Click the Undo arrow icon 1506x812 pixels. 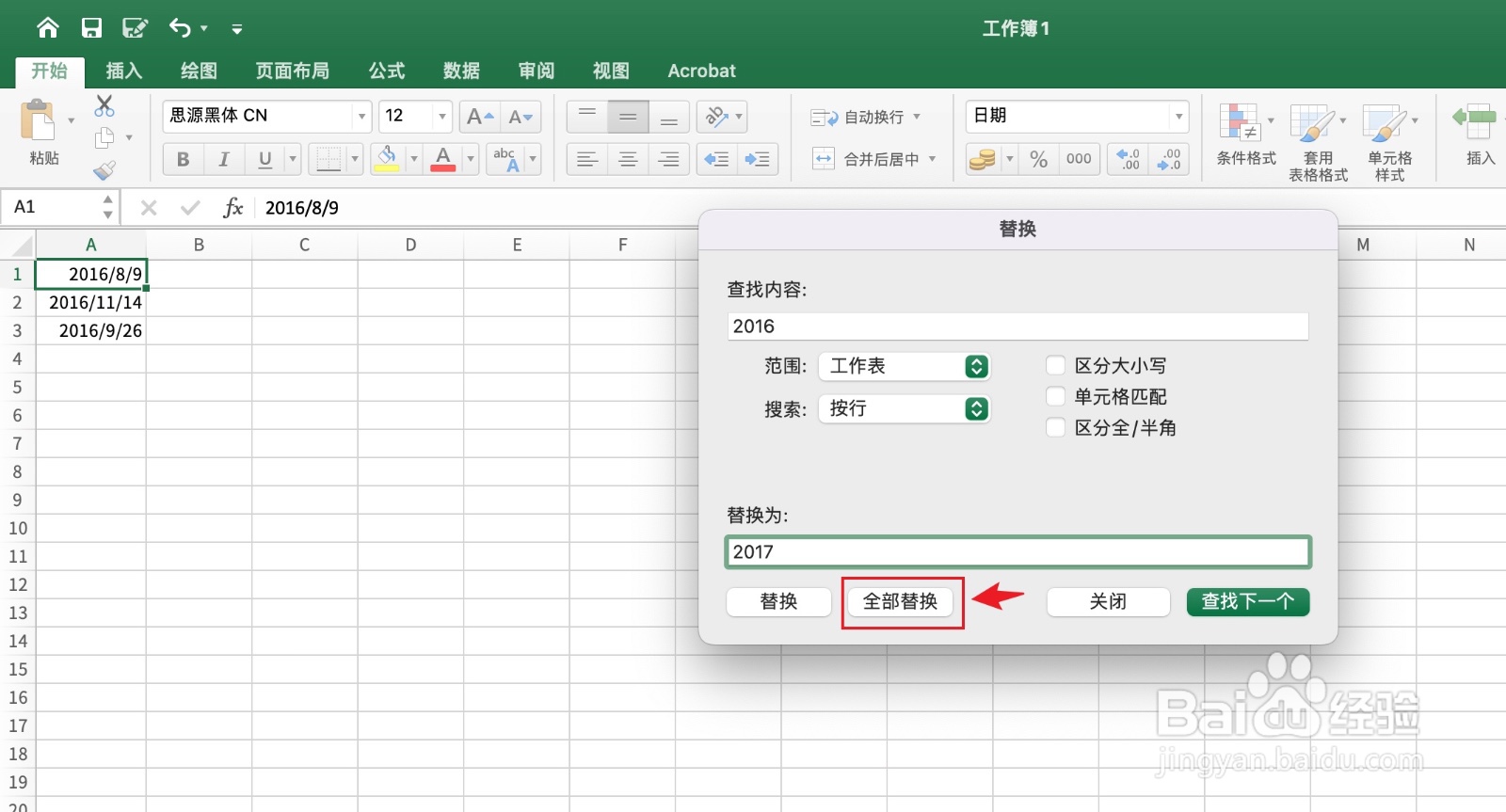180,28
